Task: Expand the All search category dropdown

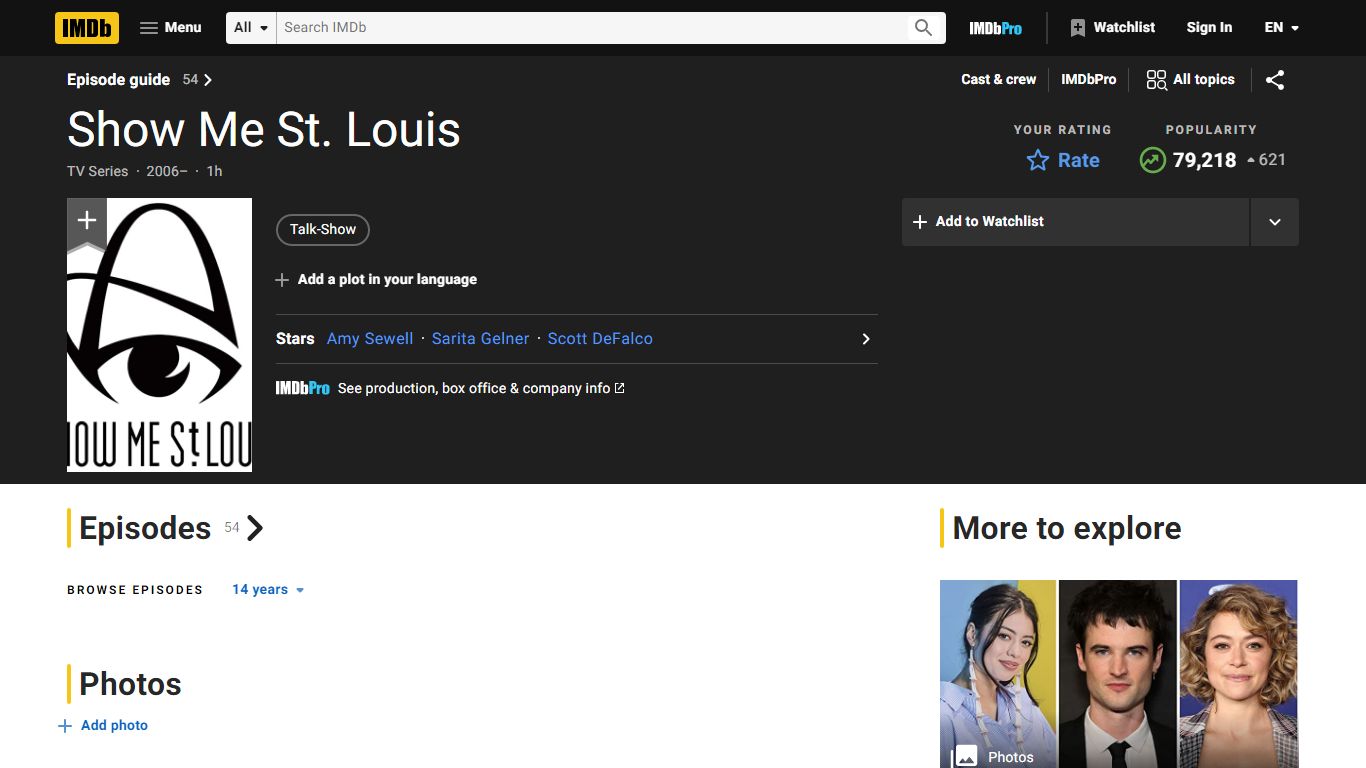Action: click(x=252, y=28)
